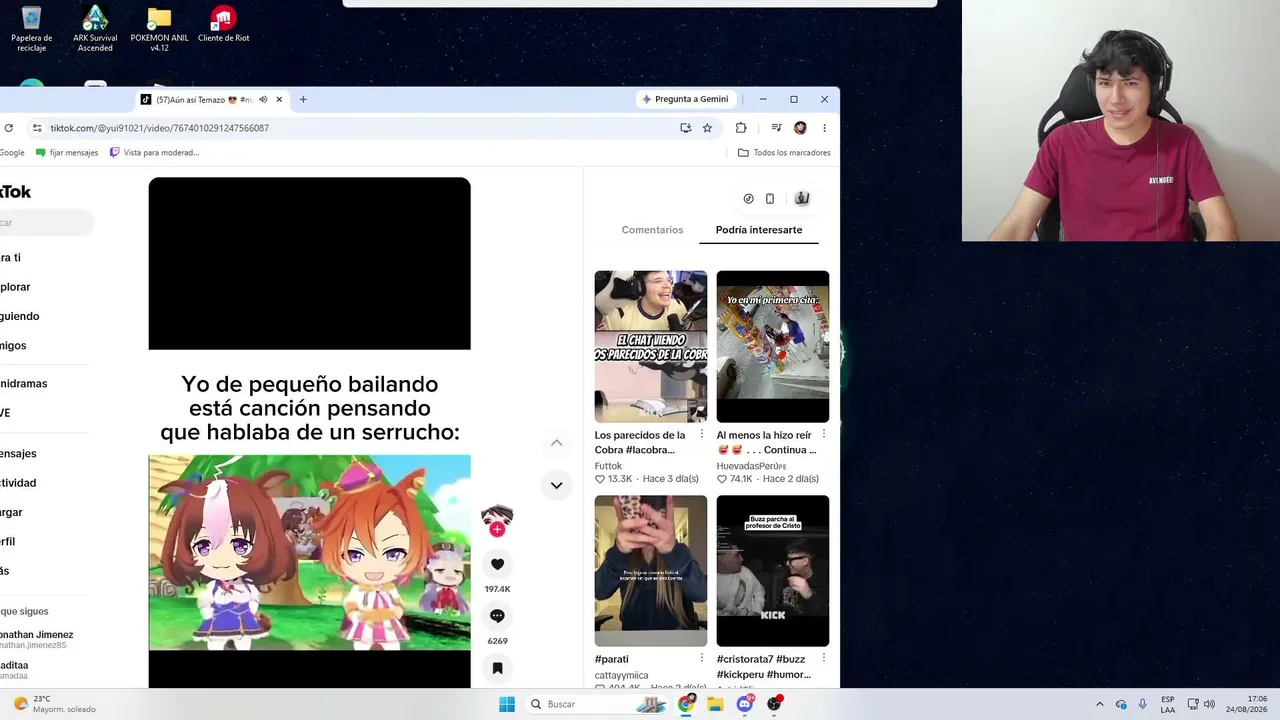Screen dimensions: 1280x720
Task: Open Papelera de reciclaje on the desktop
Action: [x=31, y=29]
